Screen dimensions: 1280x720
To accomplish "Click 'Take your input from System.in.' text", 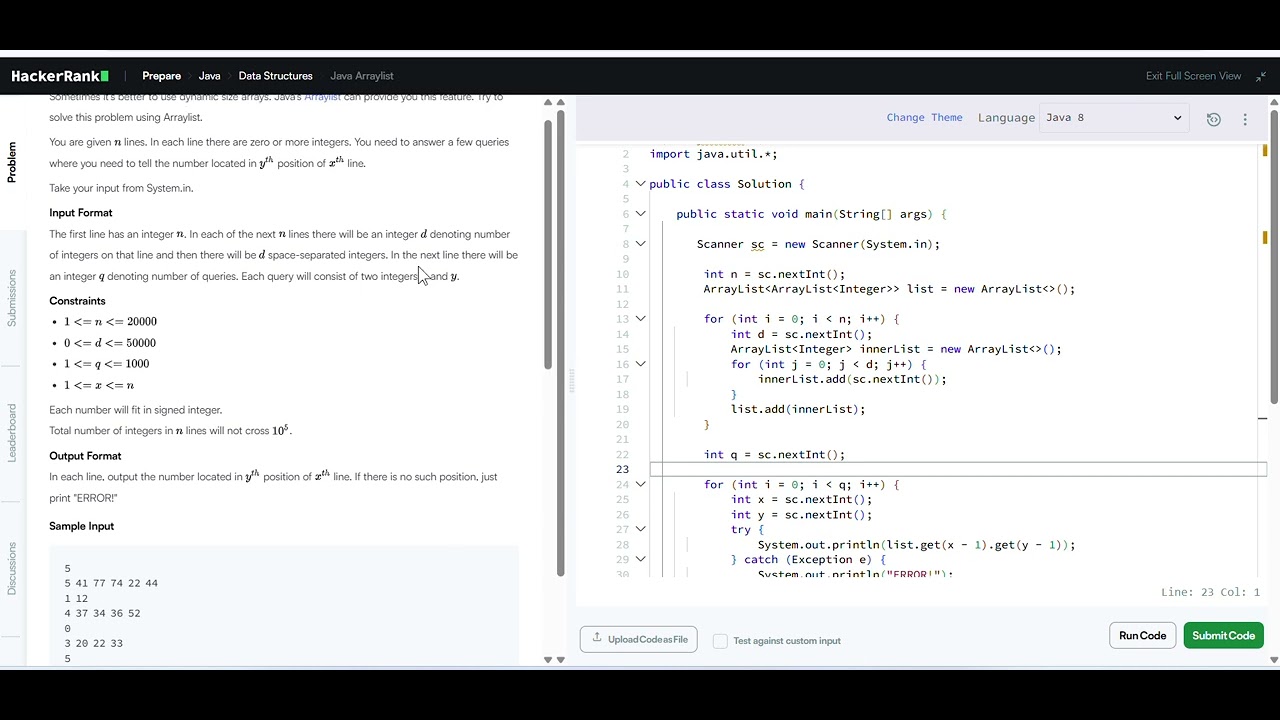I will [x=121, y=188].
